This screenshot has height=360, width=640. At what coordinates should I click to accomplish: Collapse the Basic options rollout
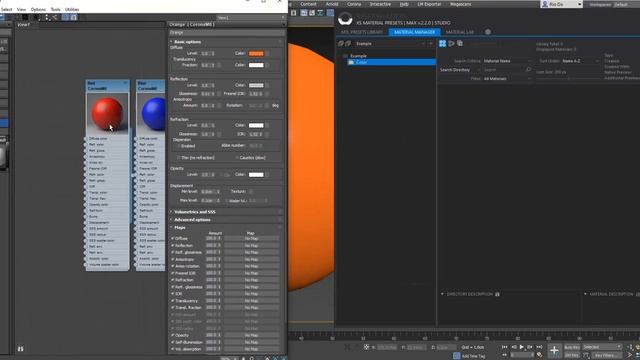[x=187, y=42]
